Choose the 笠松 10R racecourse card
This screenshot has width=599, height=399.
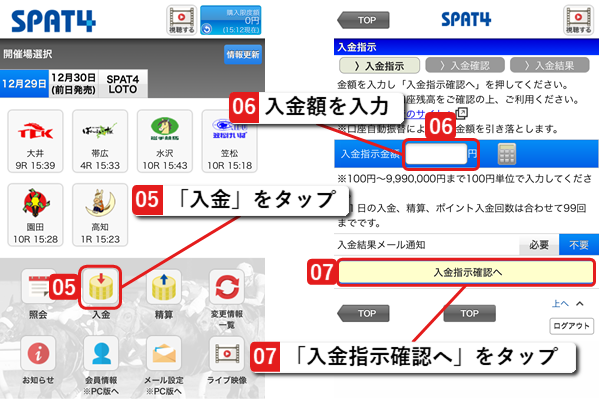(230, 141)
